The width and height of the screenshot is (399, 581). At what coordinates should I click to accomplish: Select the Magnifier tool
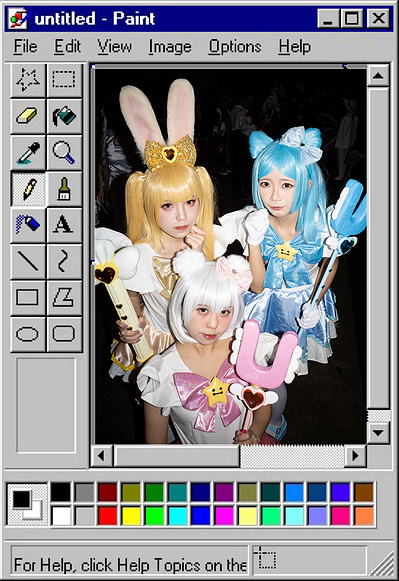point(64,153)
